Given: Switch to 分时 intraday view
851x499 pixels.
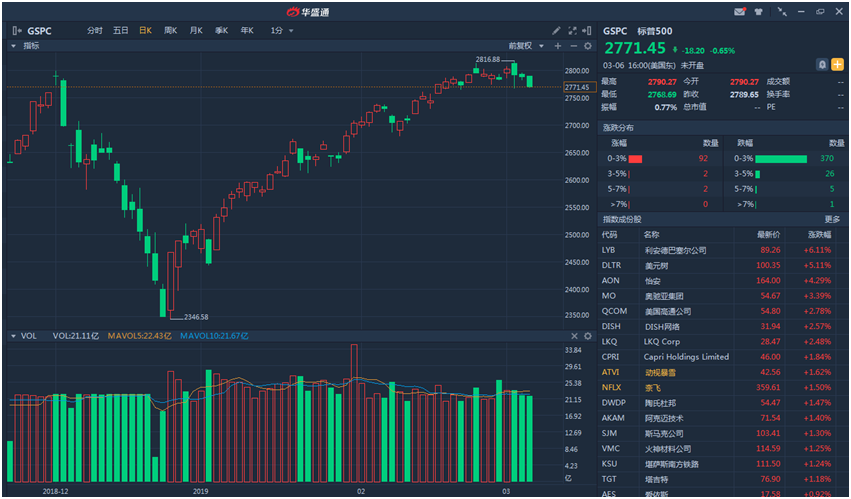Looking at the screenshot, I should point(95,31).
